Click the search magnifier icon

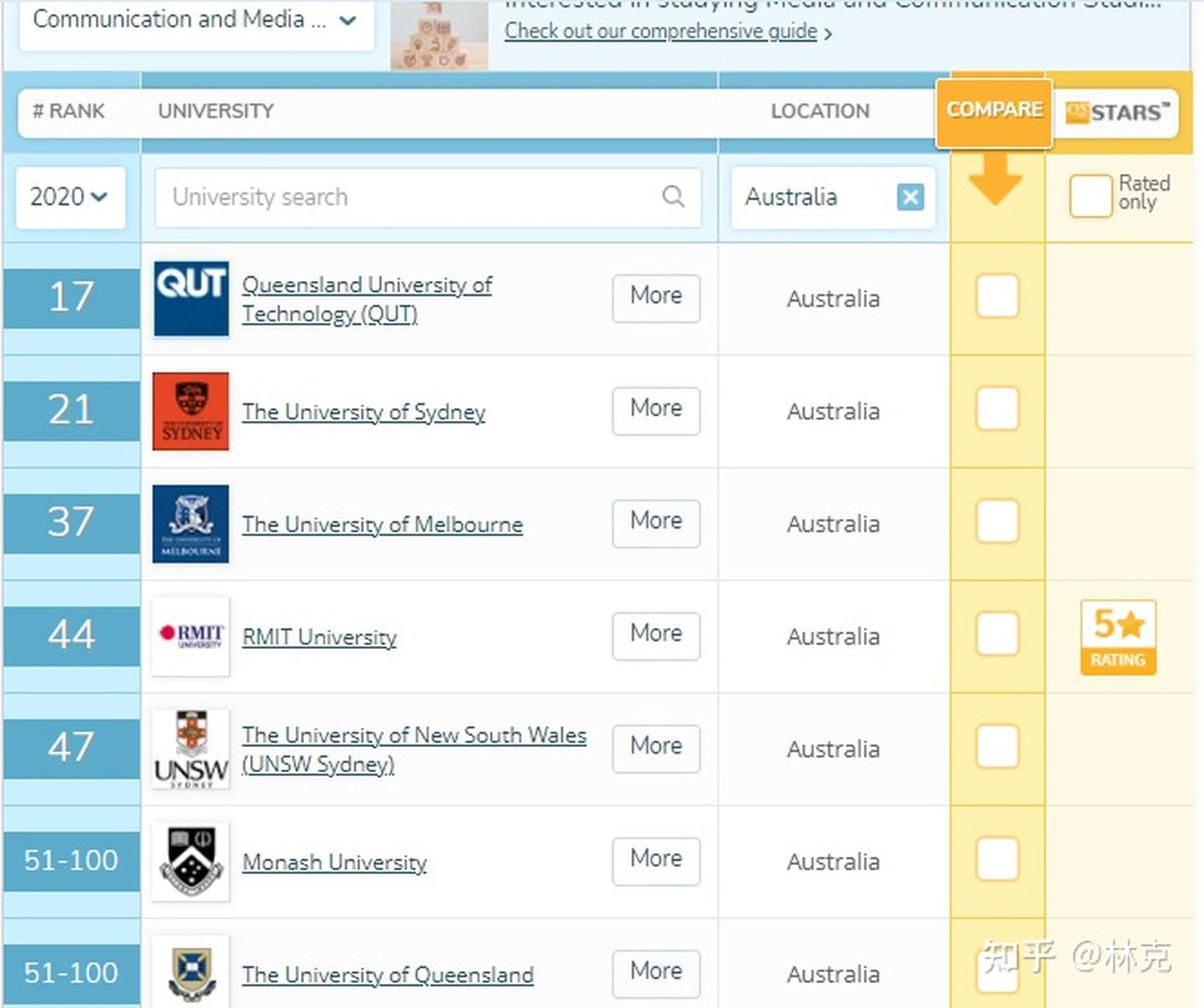coord(673,197)
